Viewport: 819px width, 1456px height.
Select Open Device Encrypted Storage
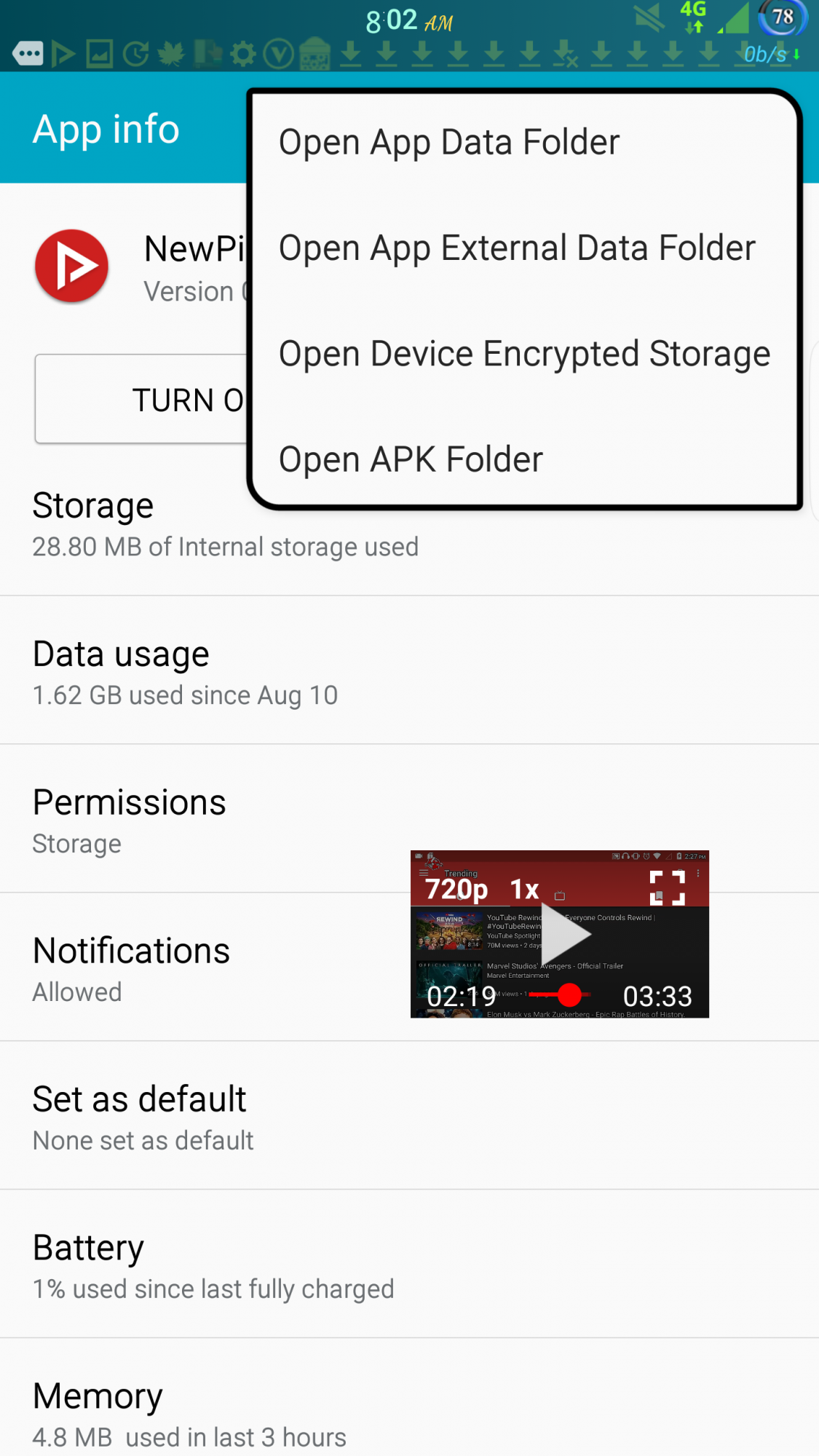pyautogui.click(x=524, y=354)
